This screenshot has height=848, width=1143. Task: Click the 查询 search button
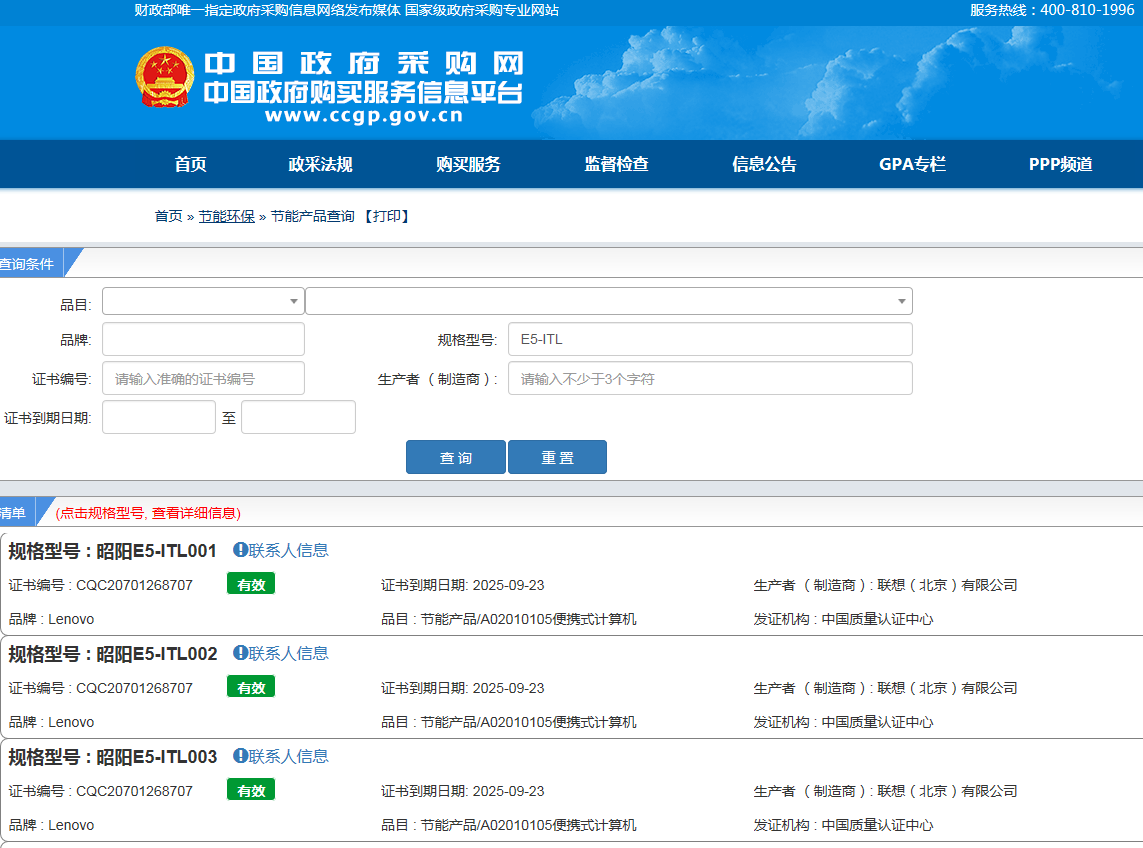[456, 457]
